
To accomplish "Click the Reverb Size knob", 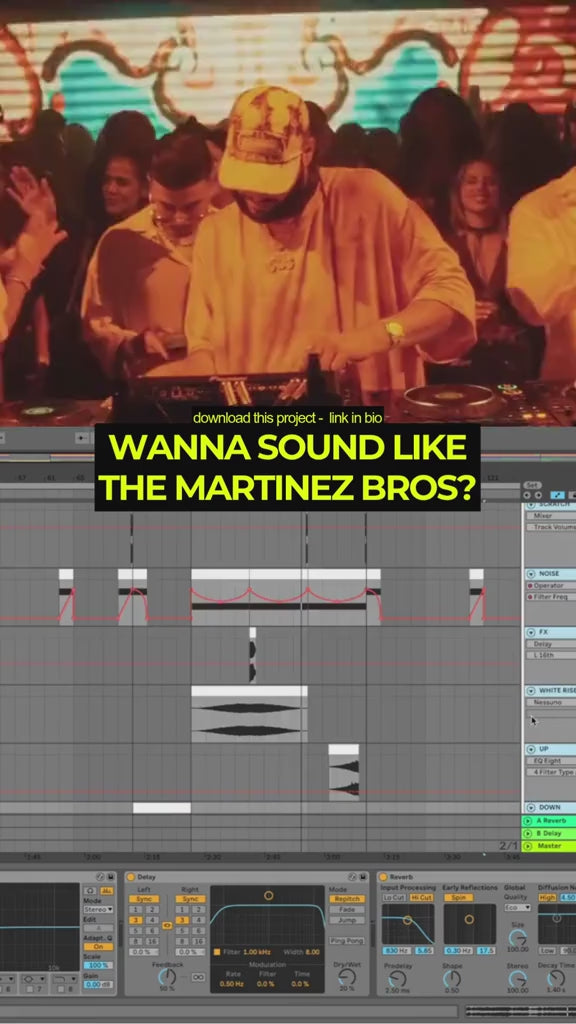I will (x=517, y=938).
